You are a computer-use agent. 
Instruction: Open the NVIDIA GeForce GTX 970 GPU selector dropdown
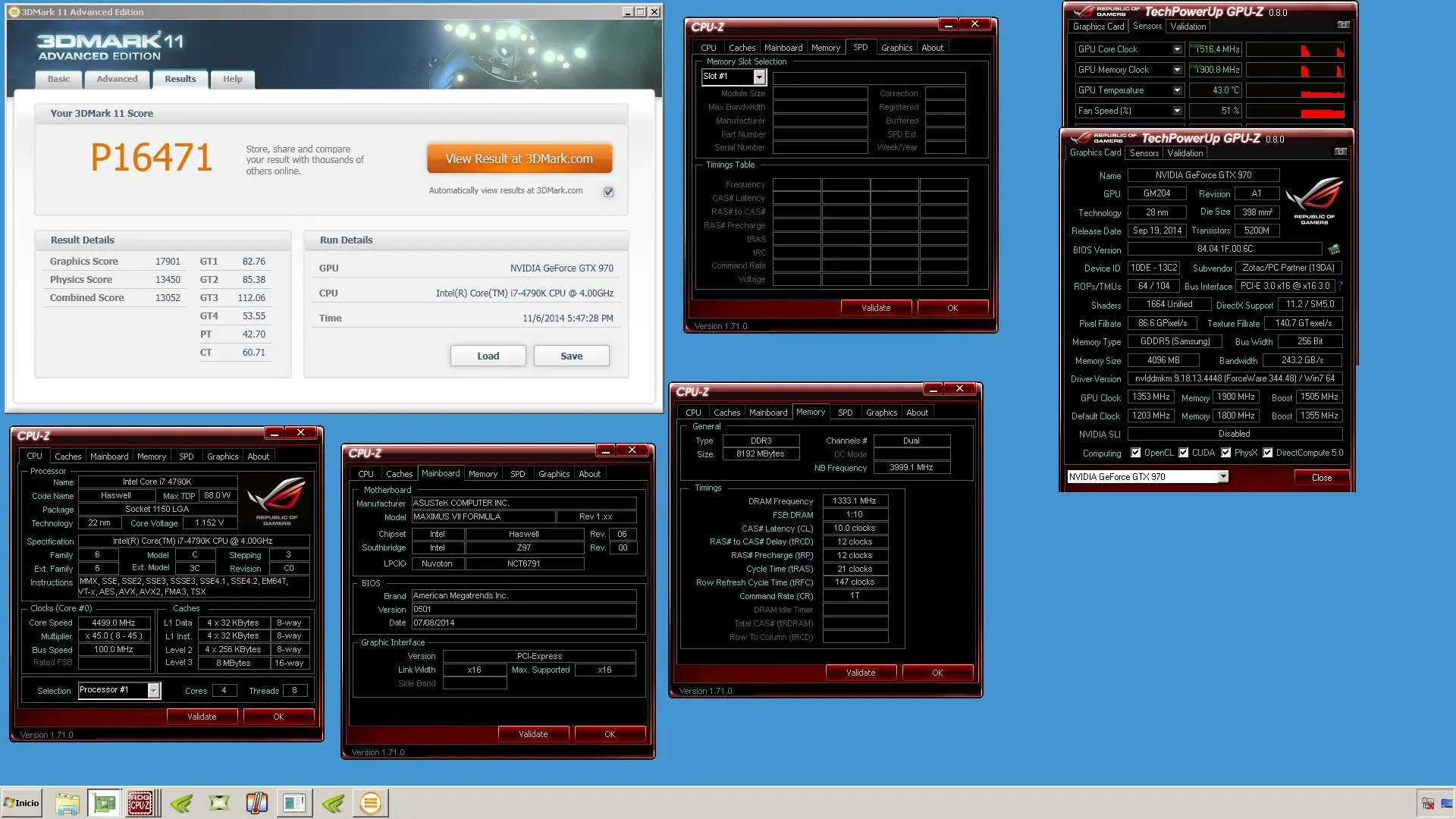click(1223, 477)
